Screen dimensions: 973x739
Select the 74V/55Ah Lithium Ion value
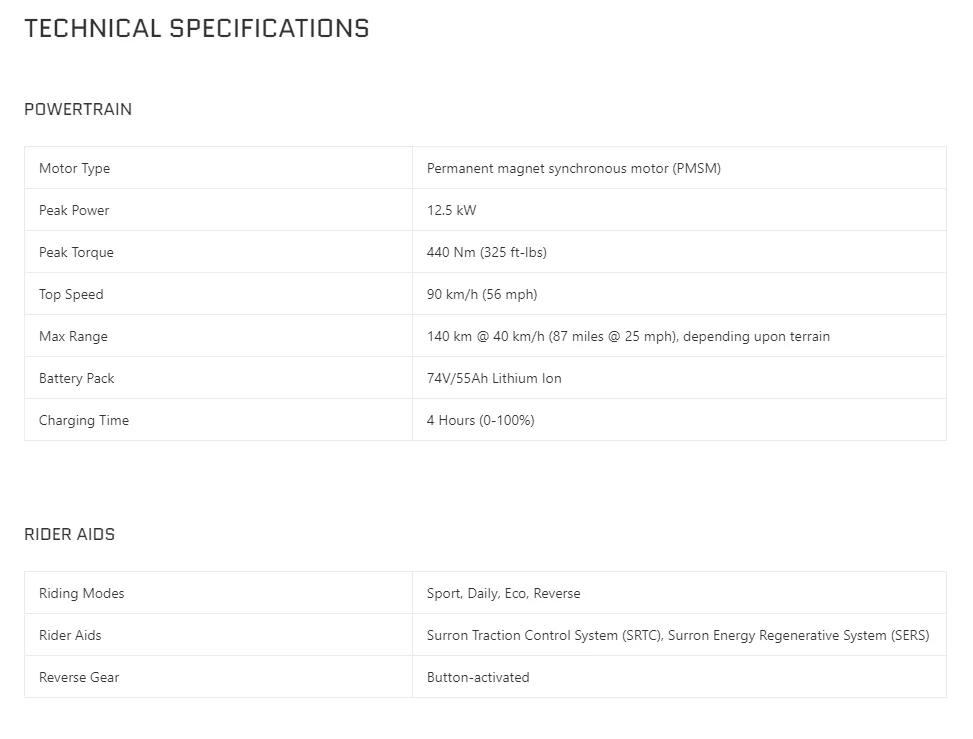(494, 378)
